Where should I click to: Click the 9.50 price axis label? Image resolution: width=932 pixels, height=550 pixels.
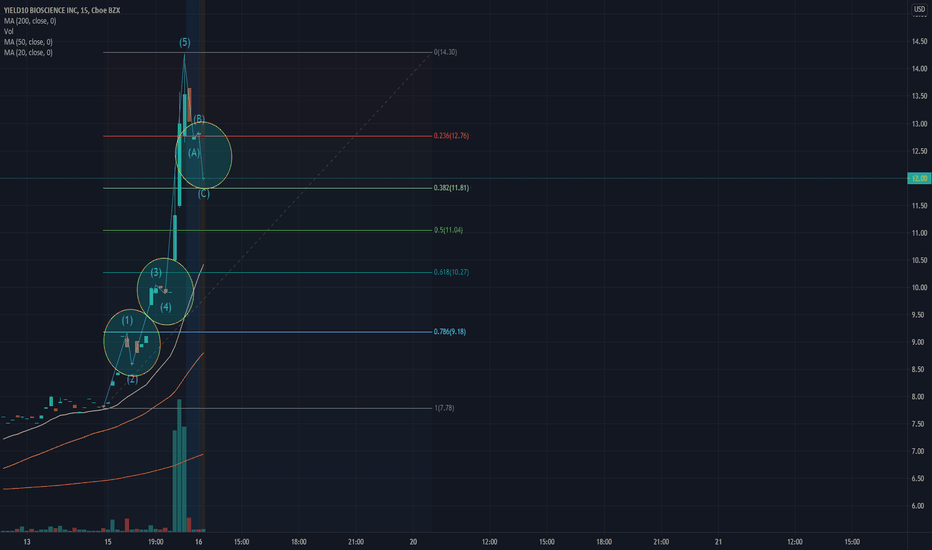tap(919, 315)
